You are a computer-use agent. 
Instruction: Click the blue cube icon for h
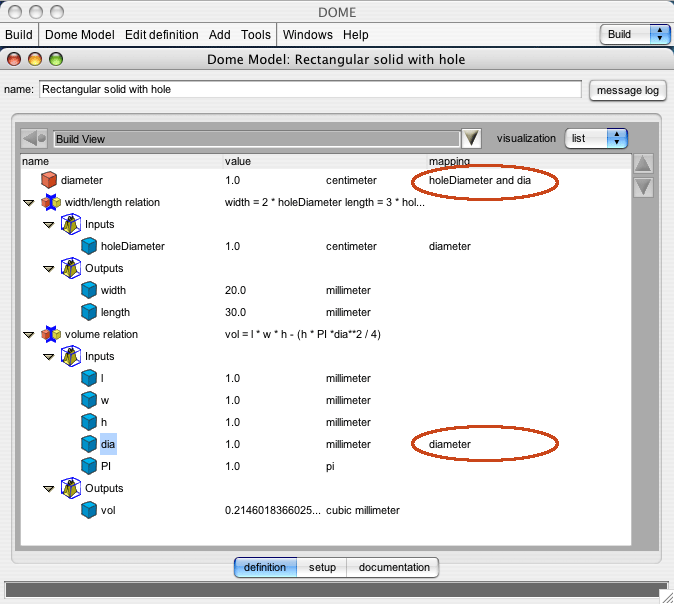tap(89, 422)
